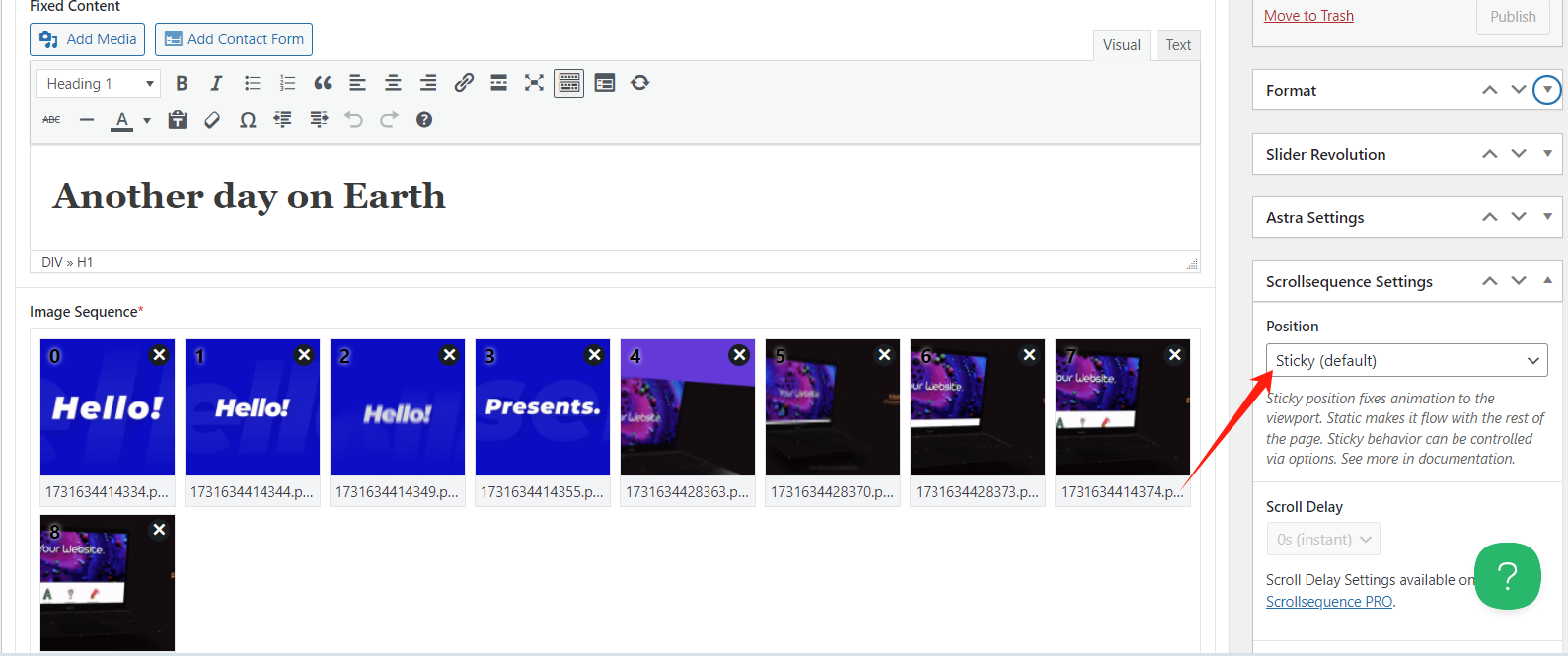Open the keyboard shortcuts help icon
Screen dimensions: 1568x656
click(424, 120)
